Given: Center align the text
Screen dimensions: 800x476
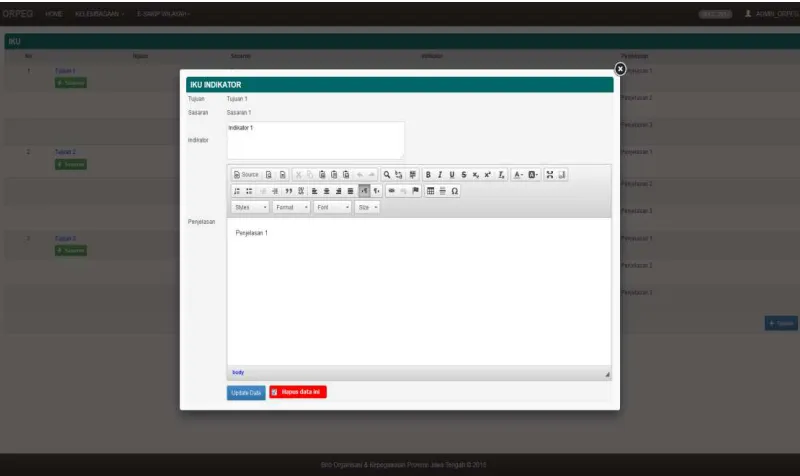Looking at the screenshot, I should pyautogui.click(x=327, y=191).
